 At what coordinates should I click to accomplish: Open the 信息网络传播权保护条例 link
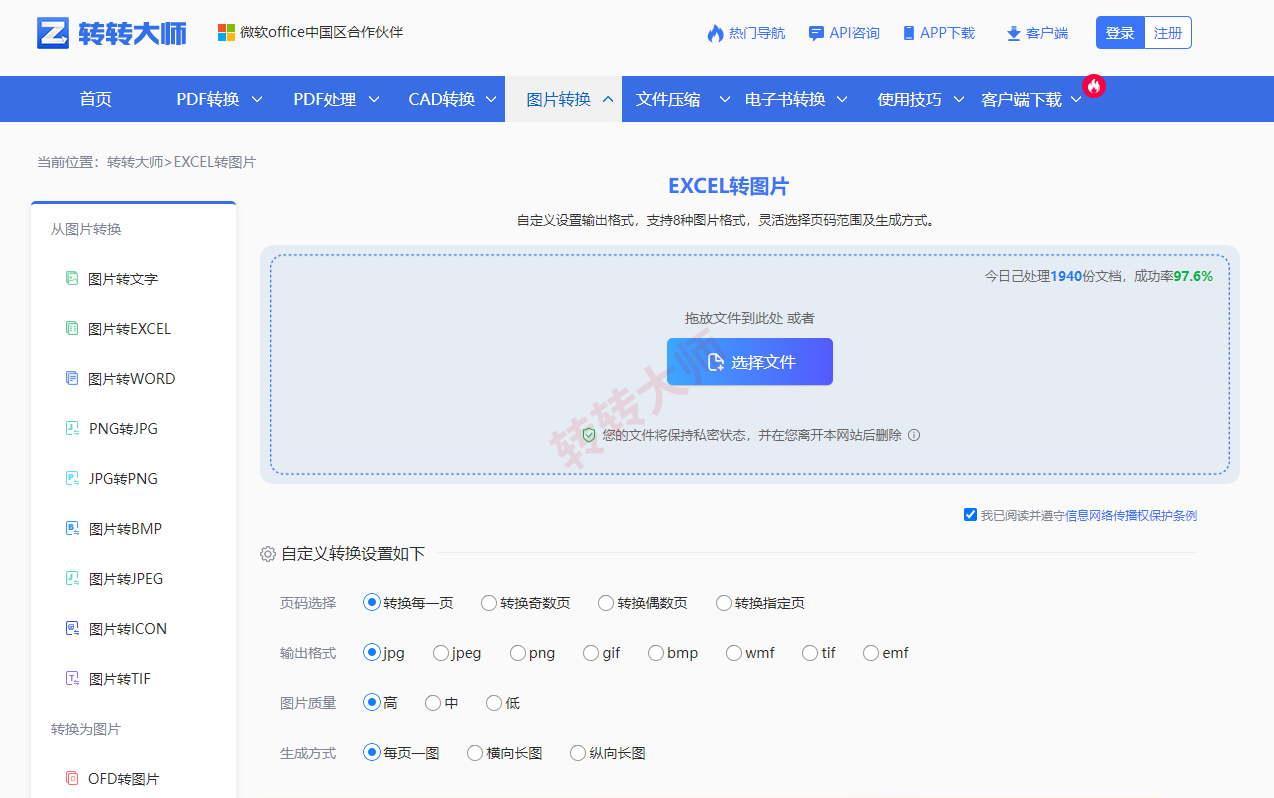[1131, 515]
